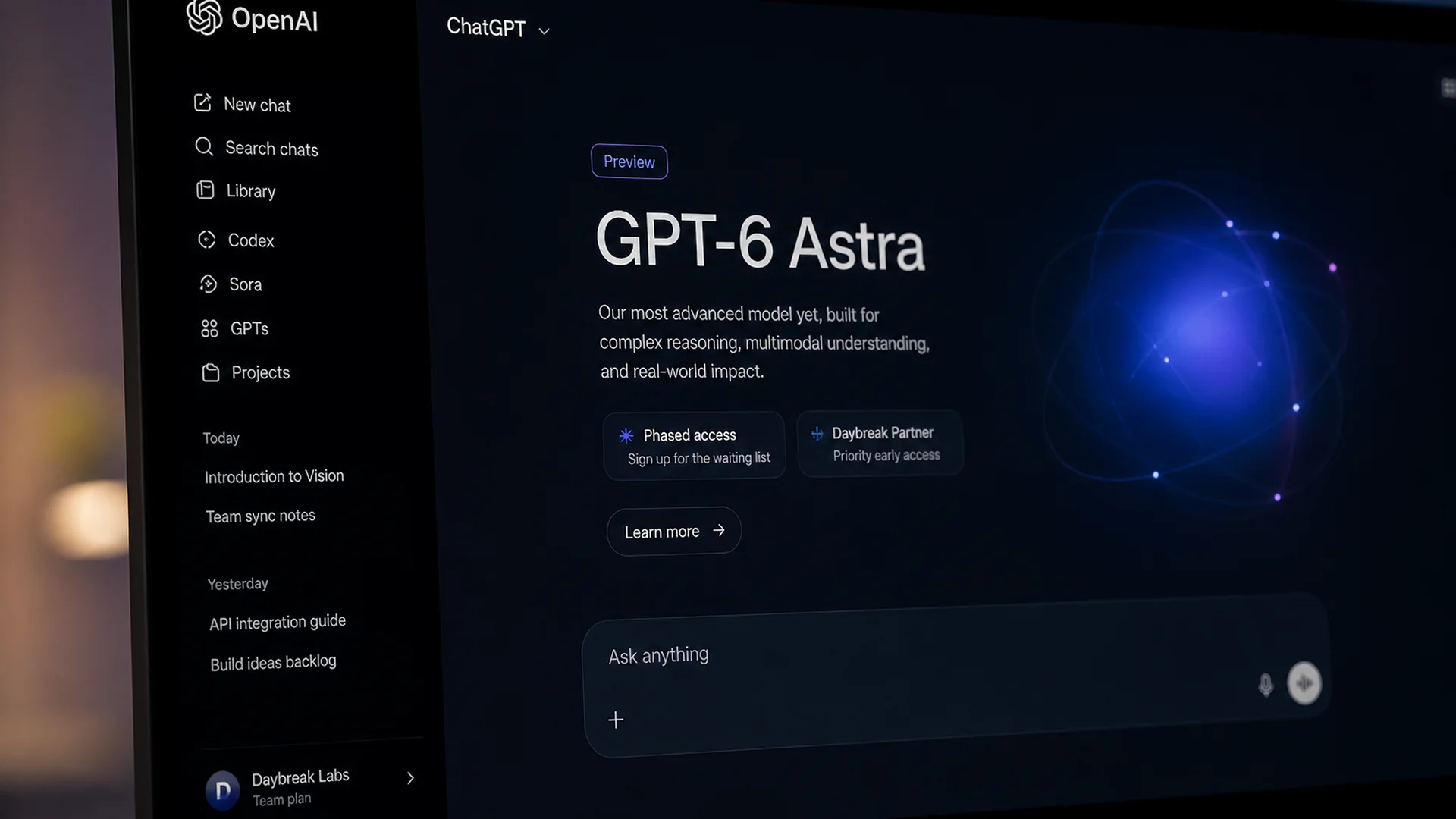
Task: Click the Daybreak Partner sparkle icon
Action: 817,434
